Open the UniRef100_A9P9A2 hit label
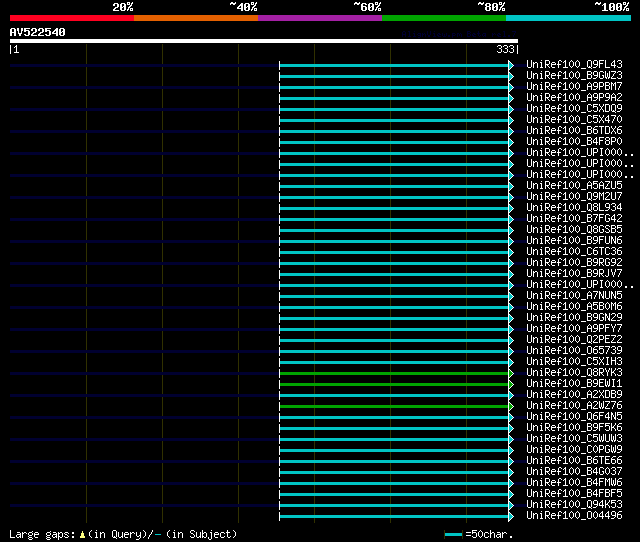 [574, 97]
